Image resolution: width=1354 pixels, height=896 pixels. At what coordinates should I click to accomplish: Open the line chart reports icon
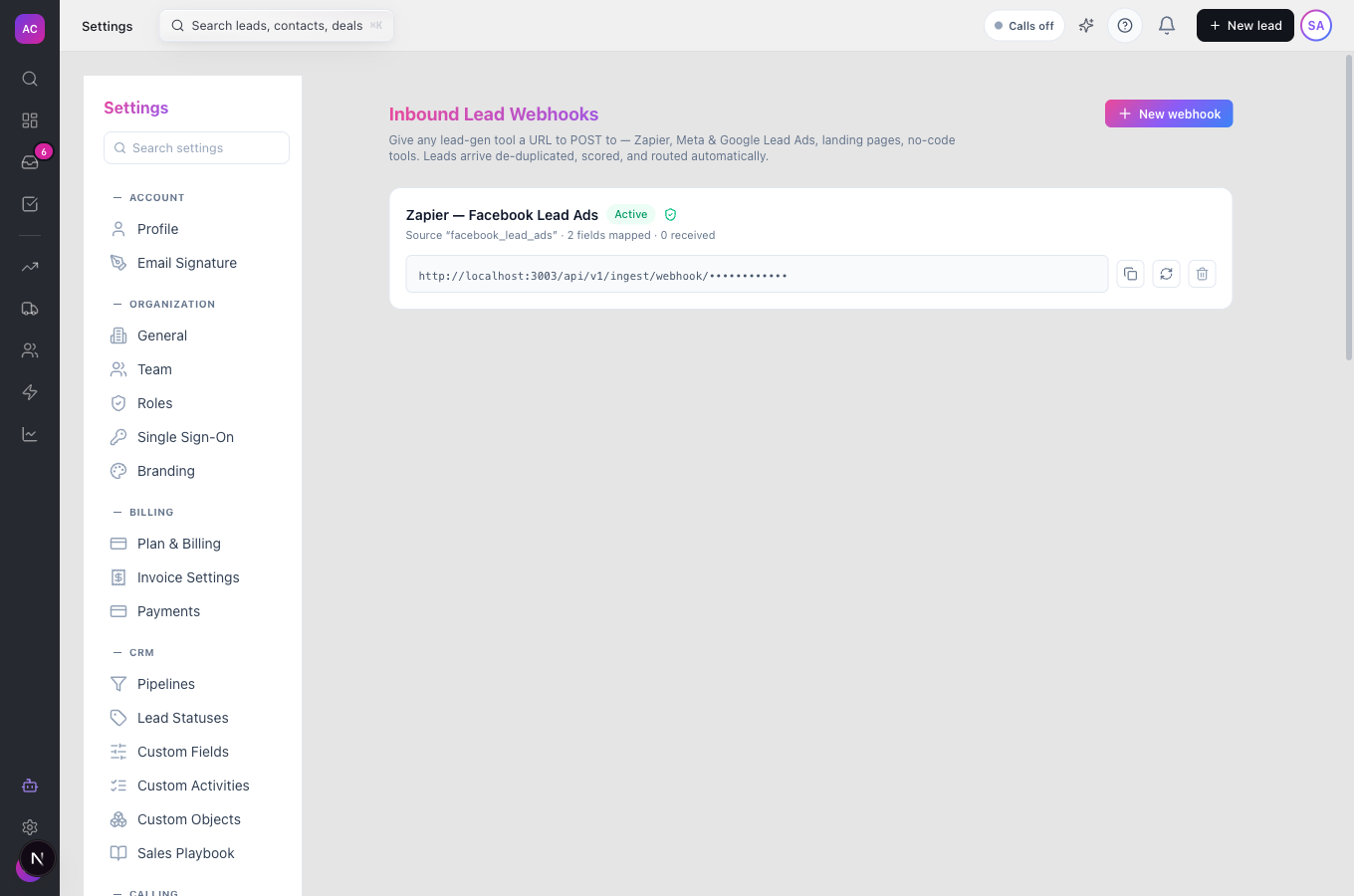(x=30, y=434)
